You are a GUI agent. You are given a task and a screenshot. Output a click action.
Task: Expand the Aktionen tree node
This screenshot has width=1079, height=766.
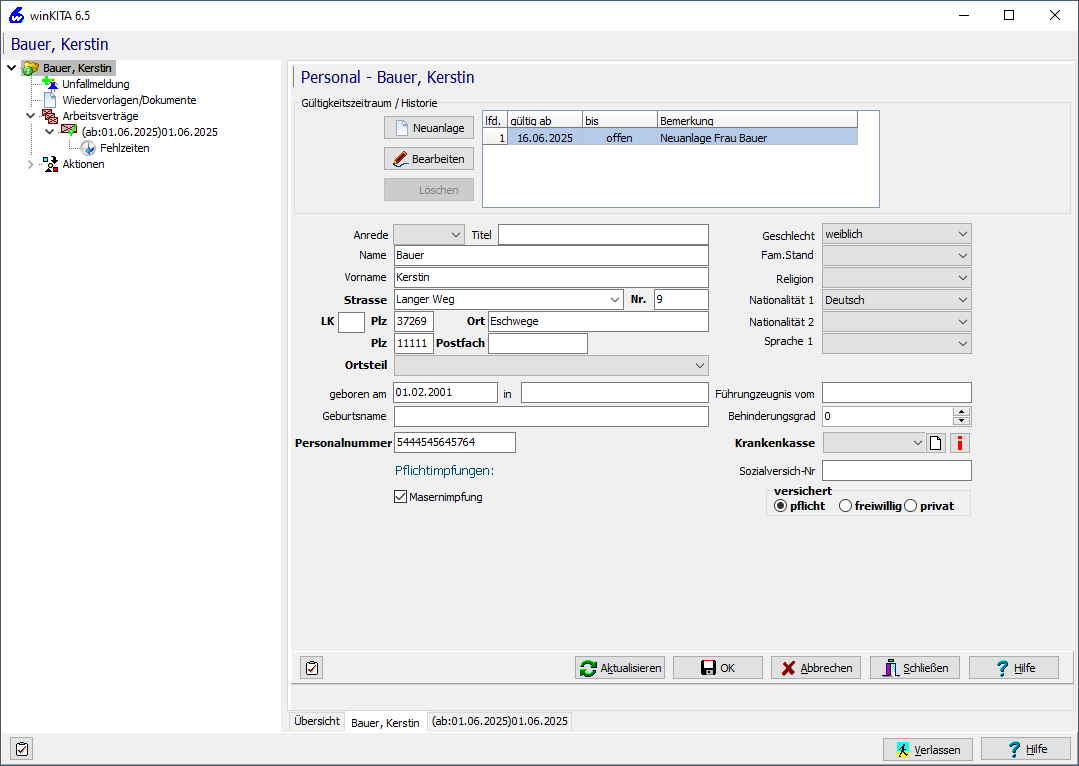pyautogui.click(x=30, y=164)
